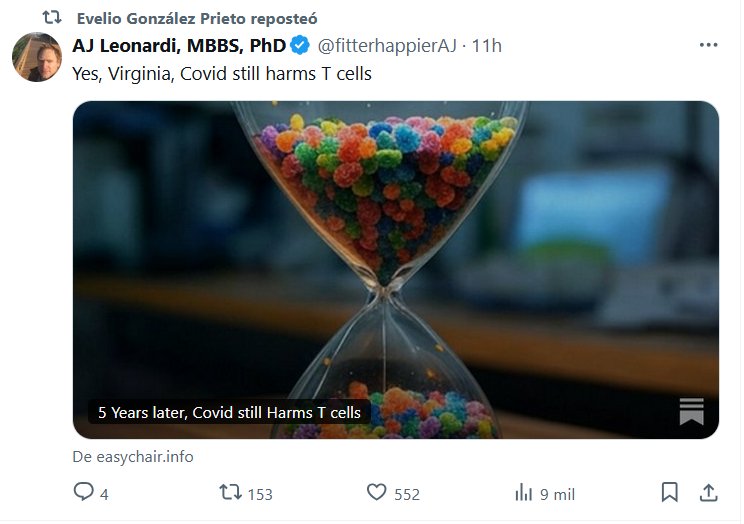The width and height of the screenshot is (744, 524).
Task: Click the small repost icon above the tweet
Action: tap(52, 17)
